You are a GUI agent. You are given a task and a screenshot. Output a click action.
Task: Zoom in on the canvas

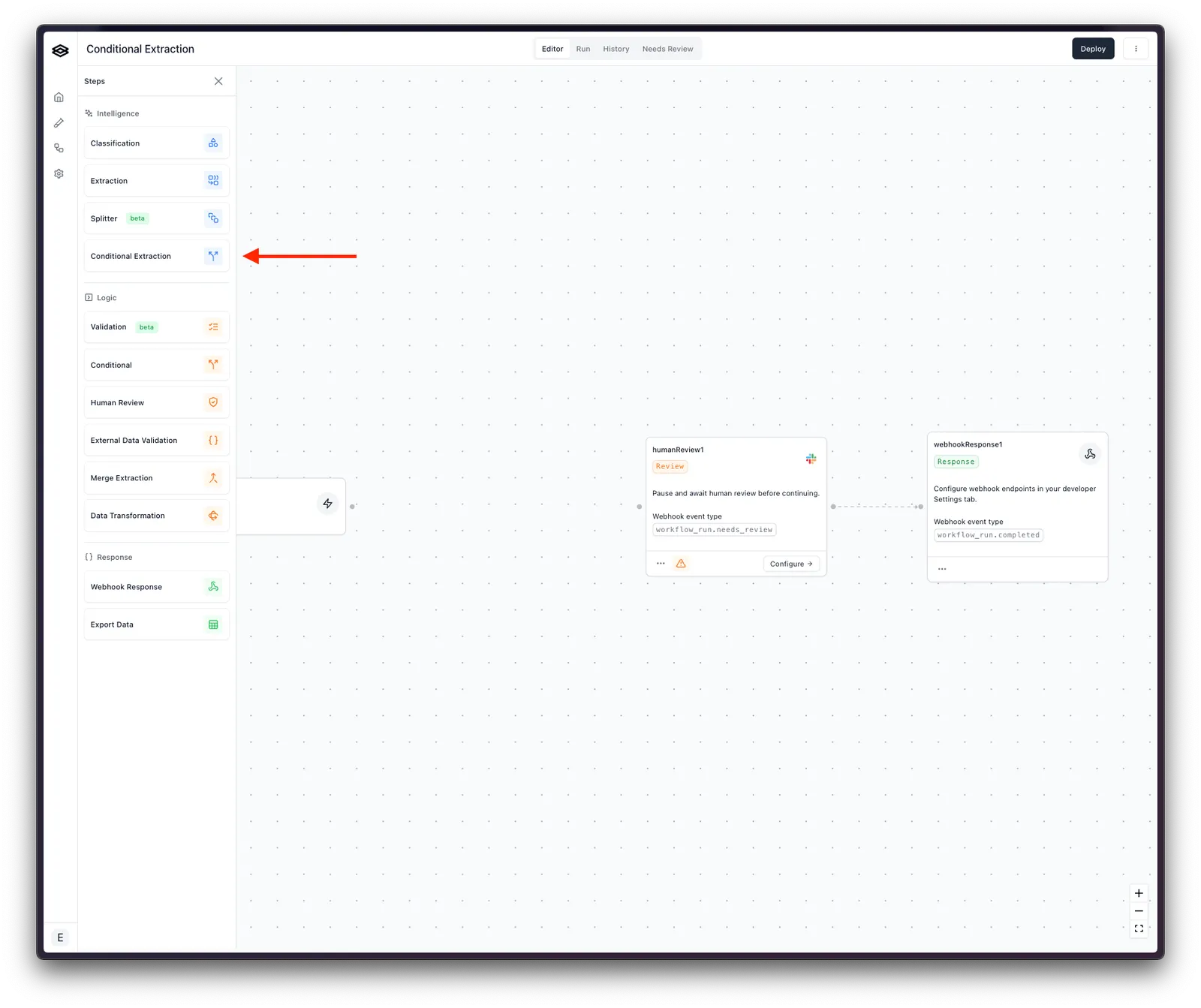click(x=1139, y=893)
